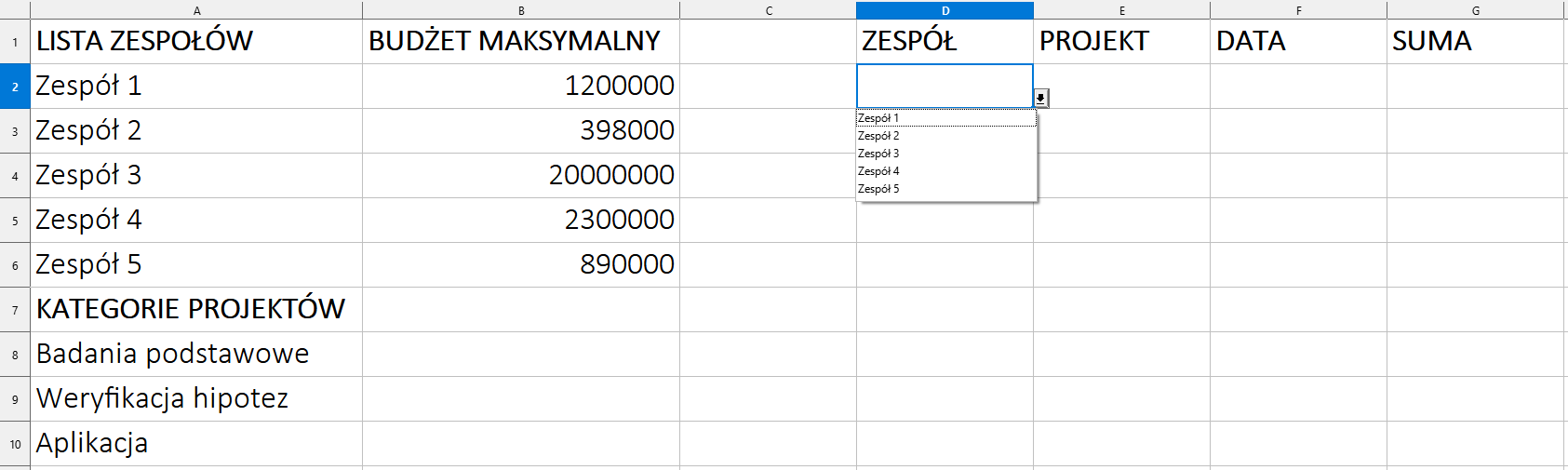
Task: Select 'Zespół 4' in the dropdown list
Action: [x=945, y=171]
